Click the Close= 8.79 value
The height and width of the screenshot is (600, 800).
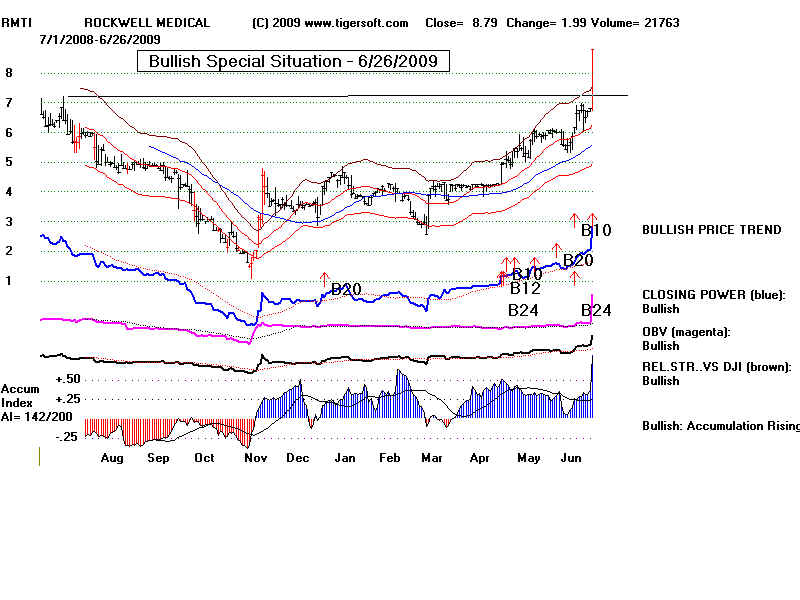pyautogui.click(x=461, y=23)
